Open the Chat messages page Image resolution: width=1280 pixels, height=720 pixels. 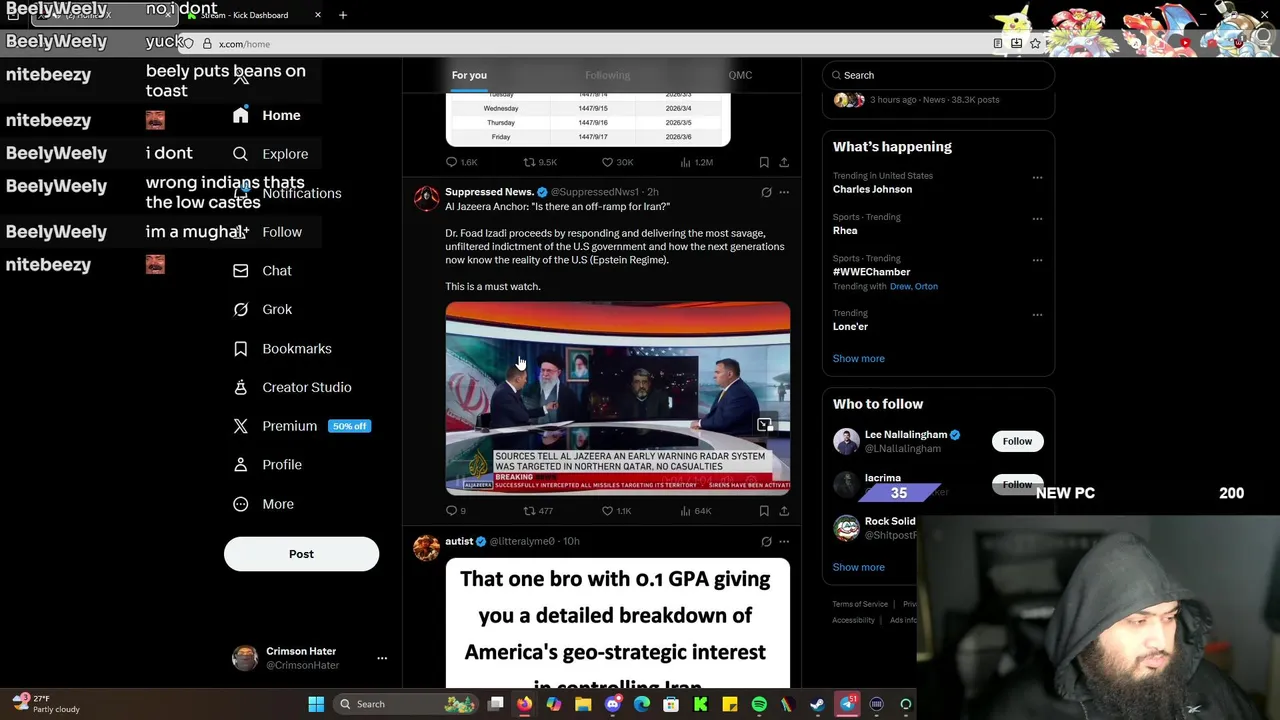click(262, 271)
